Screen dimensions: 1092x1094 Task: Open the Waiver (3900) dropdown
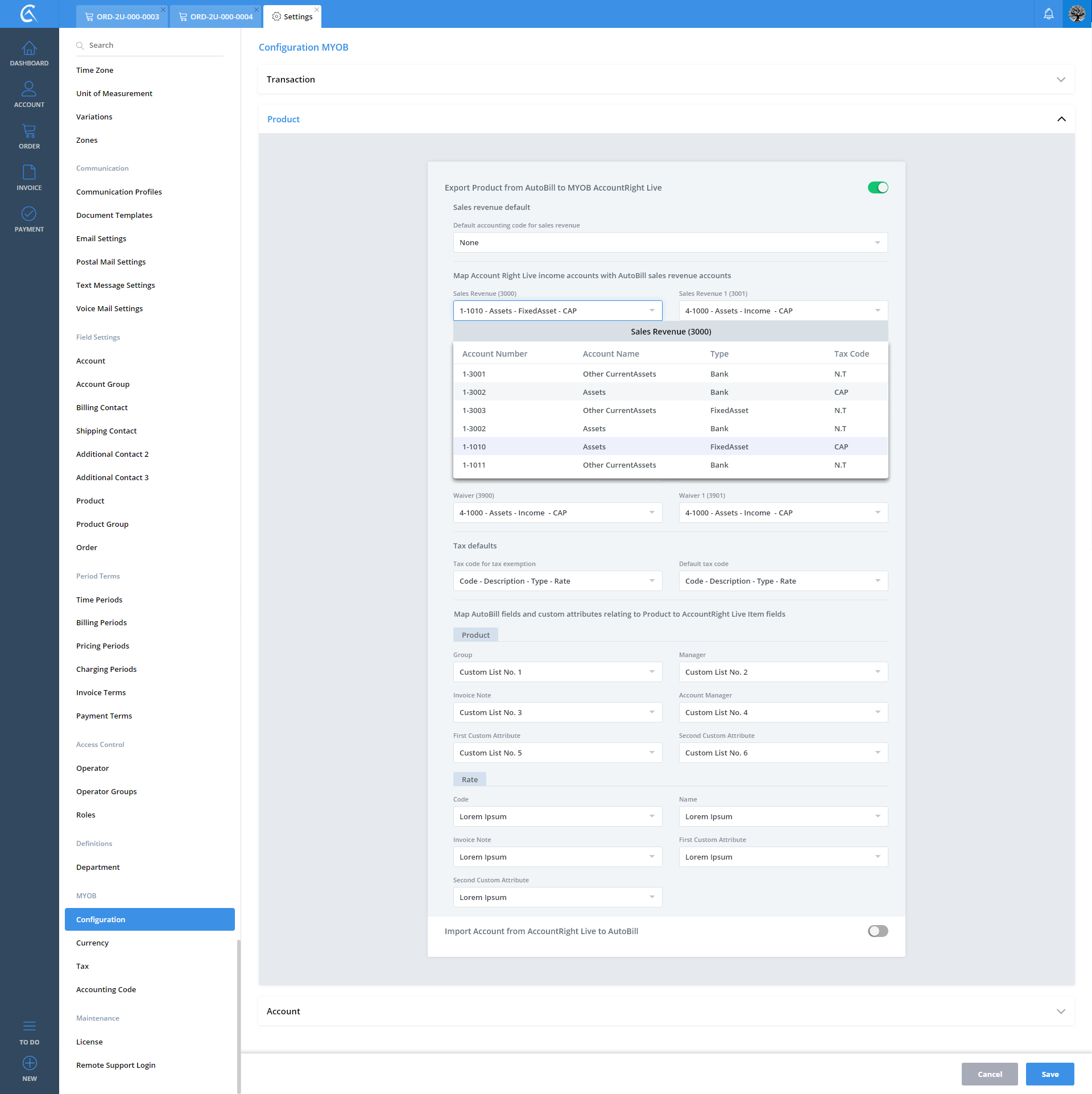(557, 513)
